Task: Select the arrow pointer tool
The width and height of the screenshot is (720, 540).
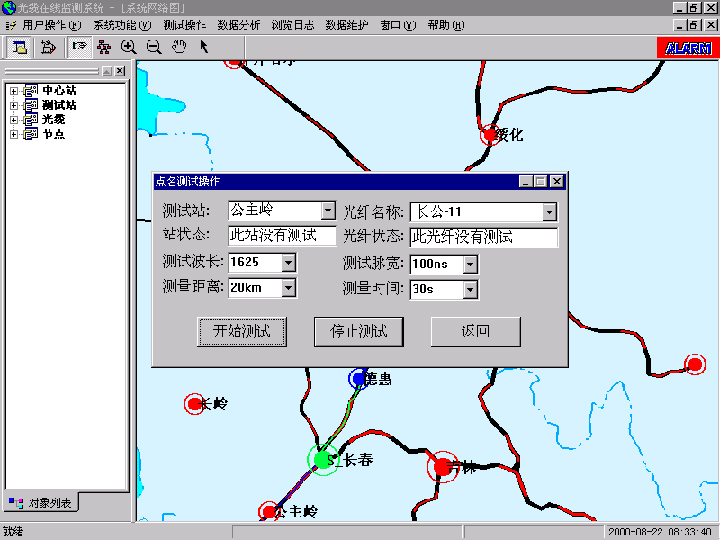Action: coord(204,47)
